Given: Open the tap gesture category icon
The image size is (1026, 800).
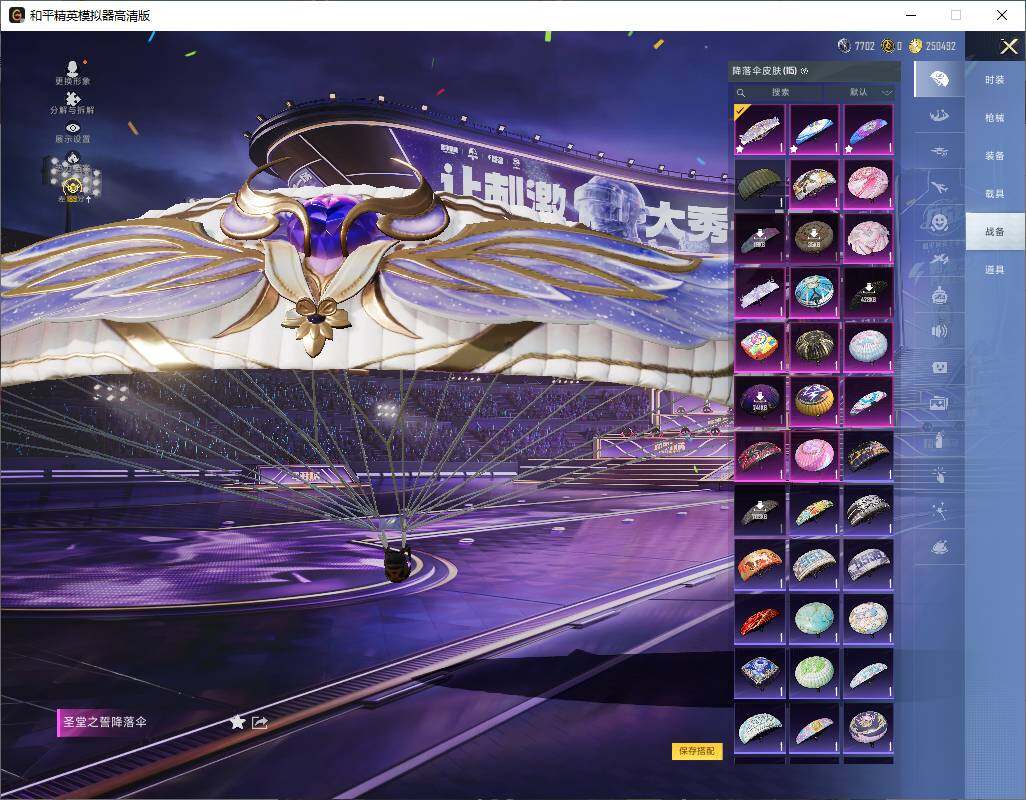Looking at the screenshot, I should point(939,475).
